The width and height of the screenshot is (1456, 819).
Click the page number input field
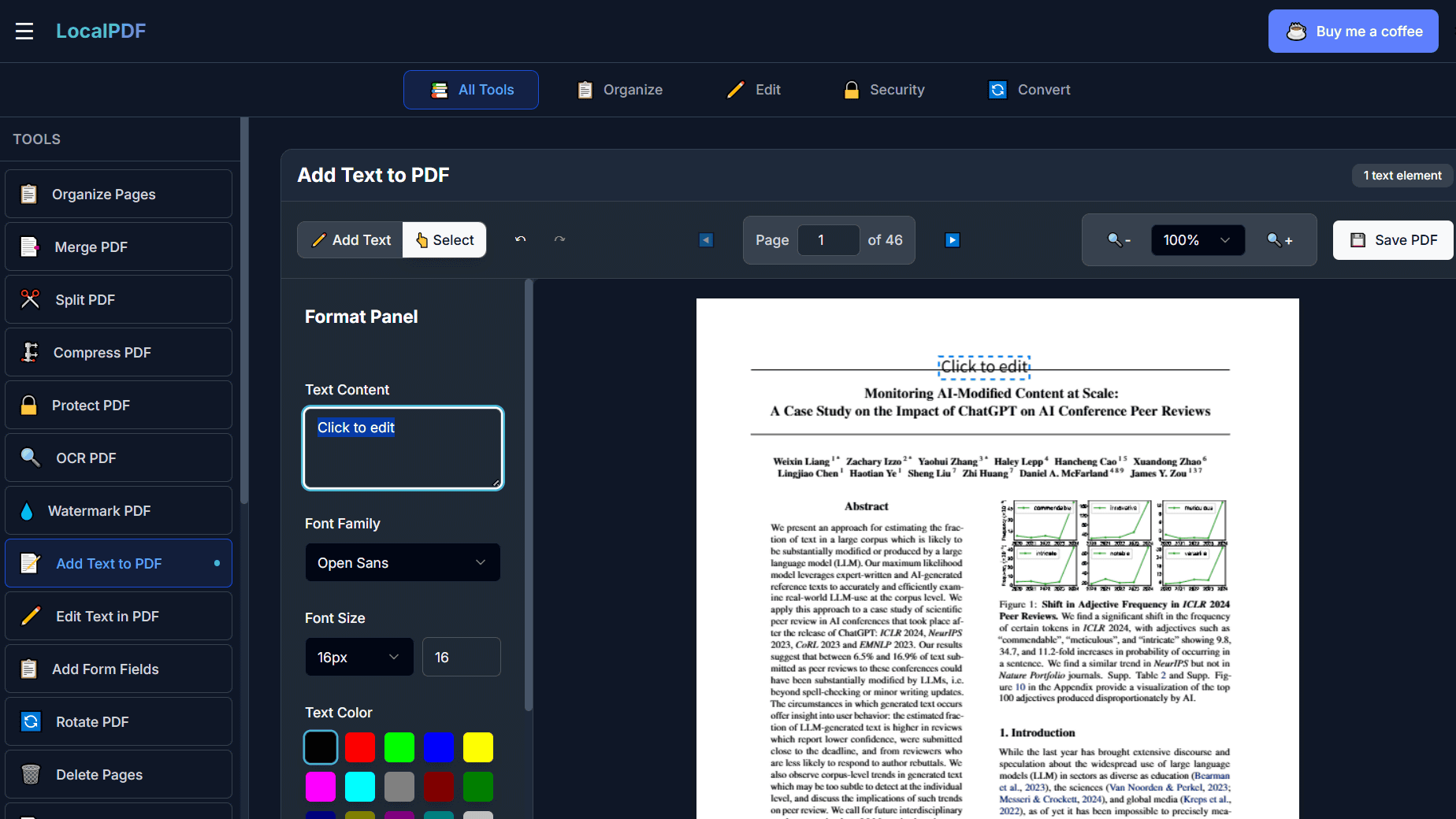828,240
